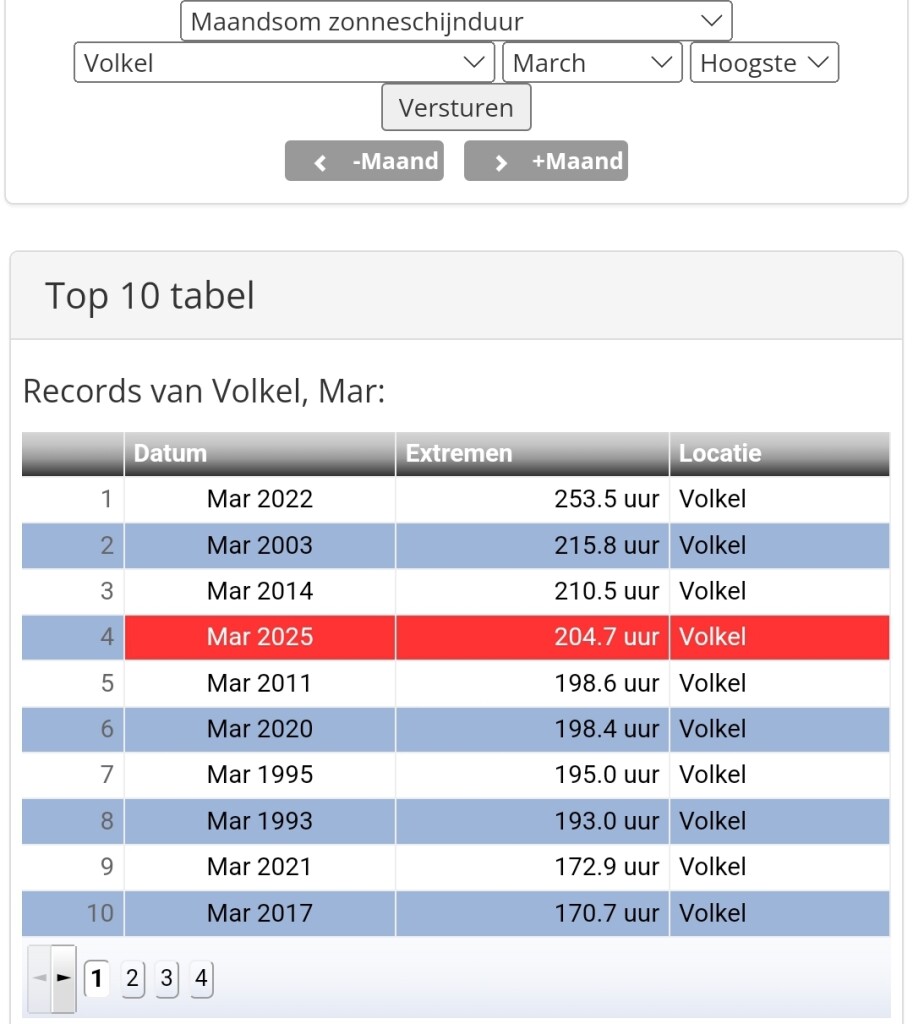Click the next page arrow in pagination
This screenshot has height=1024, width=913.
64,978
